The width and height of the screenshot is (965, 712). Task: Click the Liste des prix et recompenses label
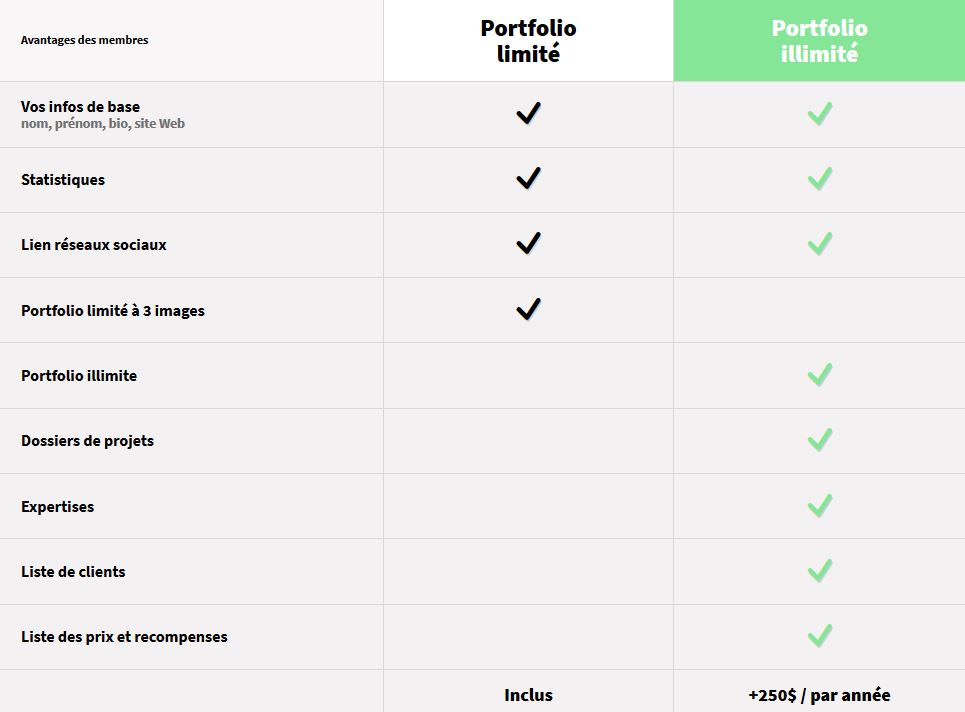(124, 637)
